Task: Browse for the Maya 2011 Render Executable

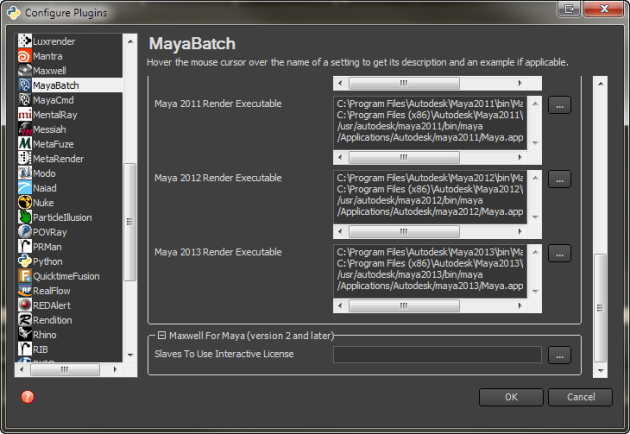Action: (559, 105)
